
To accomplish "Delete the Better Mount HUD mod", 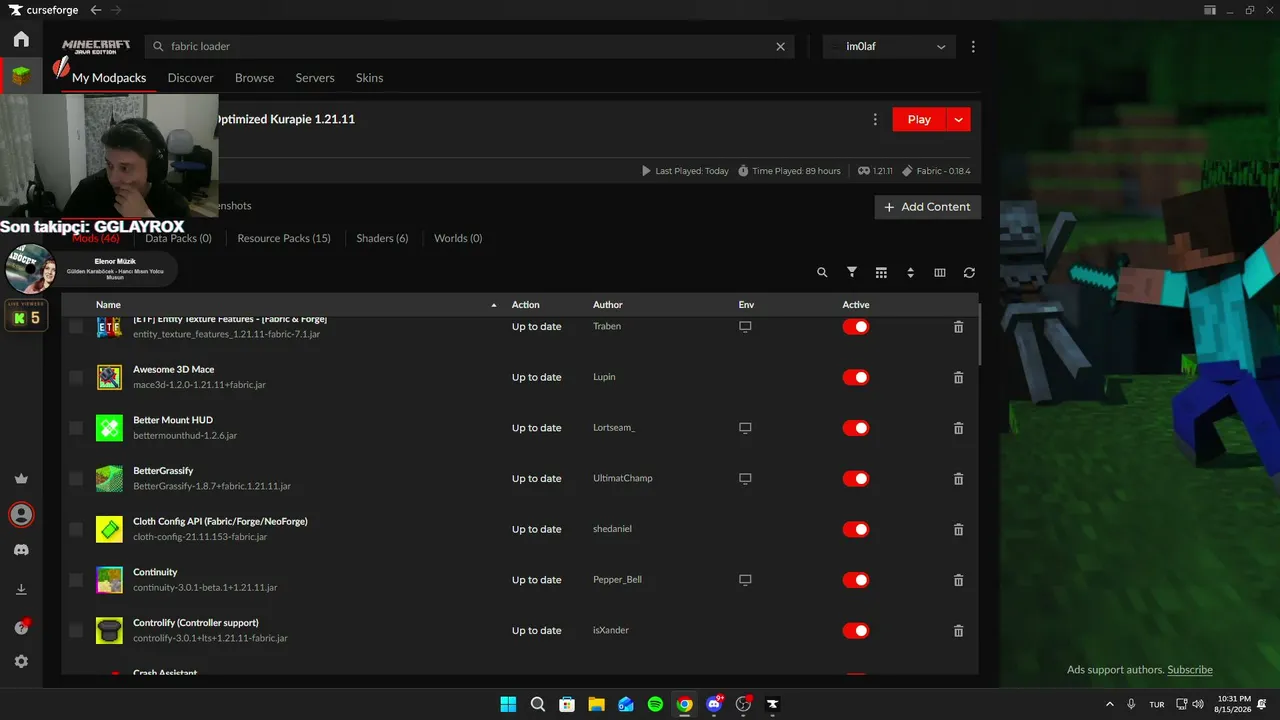I will point(958,428).
